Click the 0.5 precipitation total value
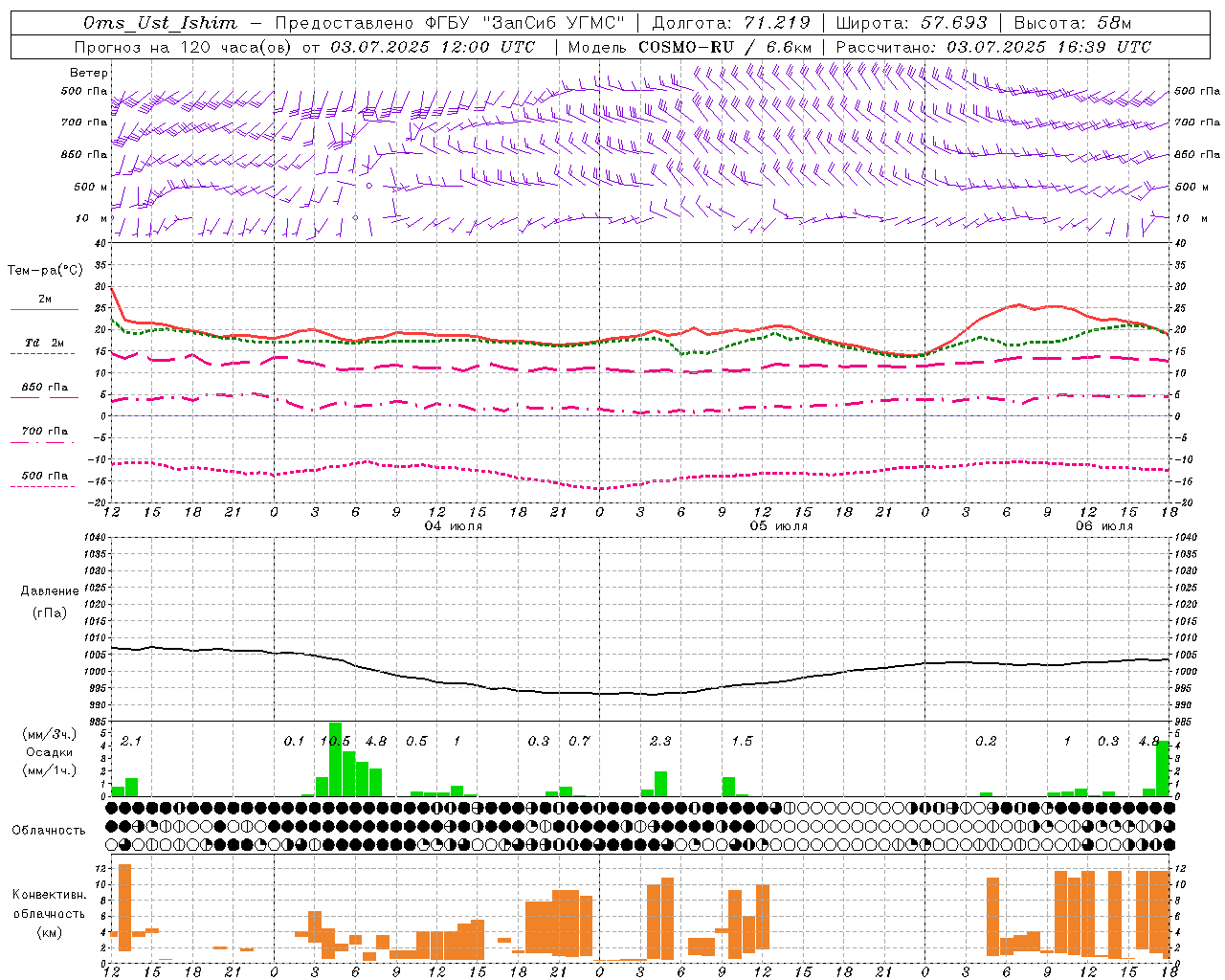 click(x=416, y=741)
